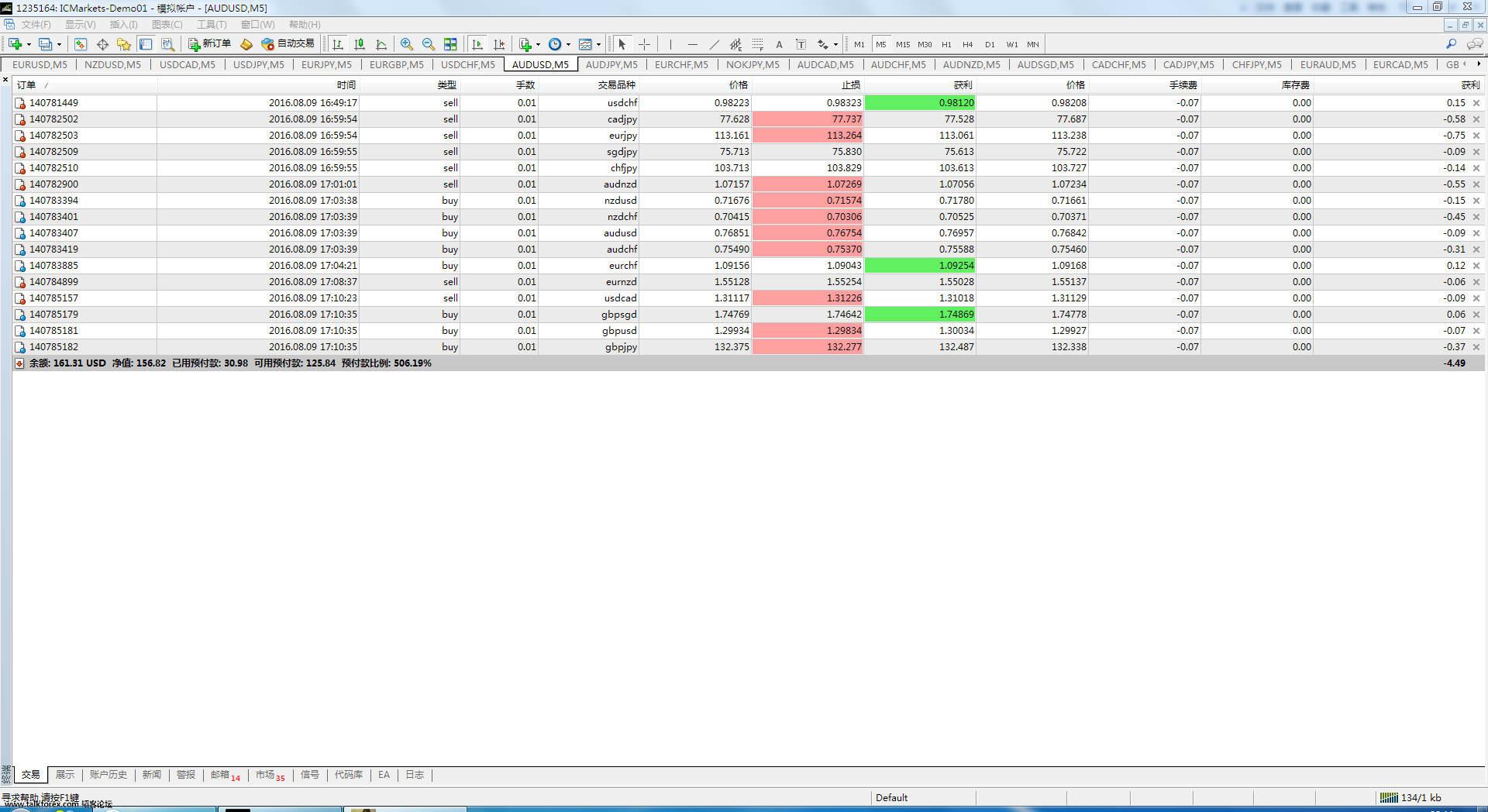
Task: Expand the Periods dropdown arrow
Action: [568, 44]
